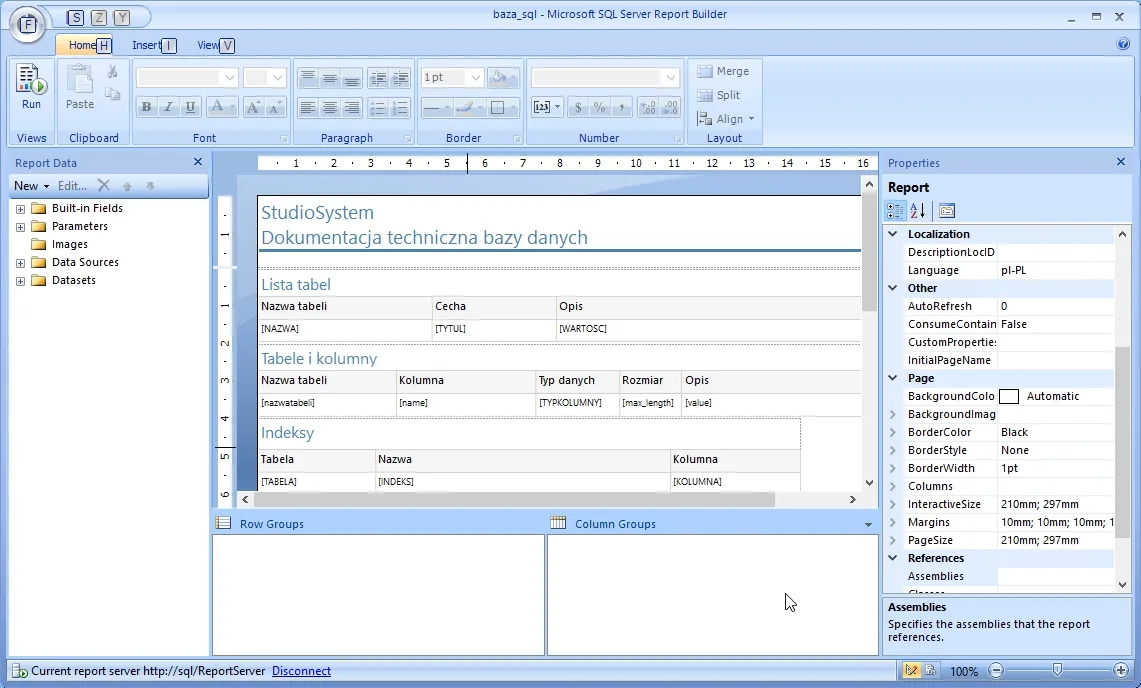
Task: Click the Split cells button
Action: (x=718, y=95)
